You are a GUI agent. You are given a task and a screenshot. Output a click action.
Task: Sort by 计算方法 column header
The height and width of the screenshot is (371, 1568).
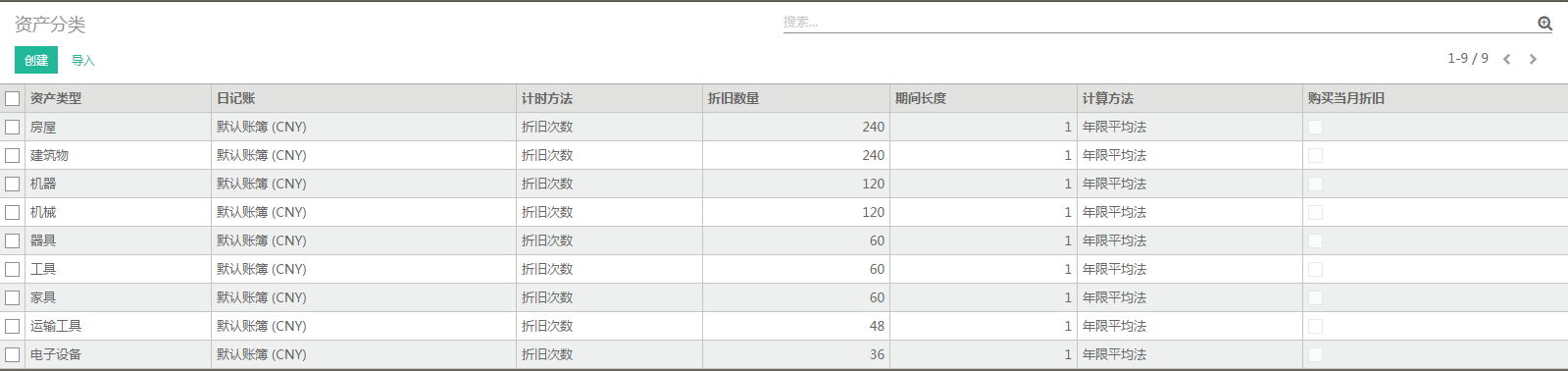click(x=1108, y=98)
